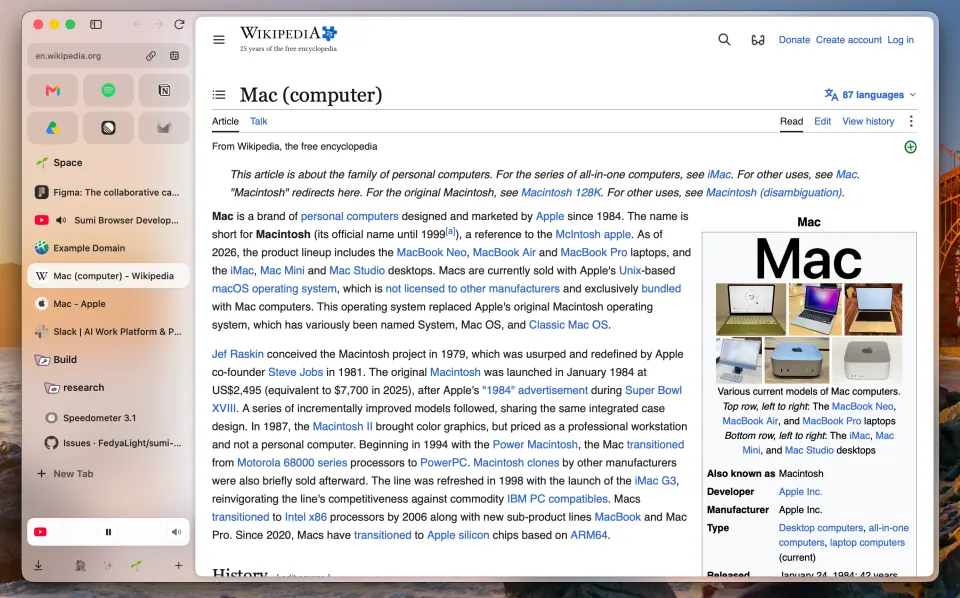Select the Mac - Apple tab
The width and height of the screenshot is (960, 598).
coord(108,304)
